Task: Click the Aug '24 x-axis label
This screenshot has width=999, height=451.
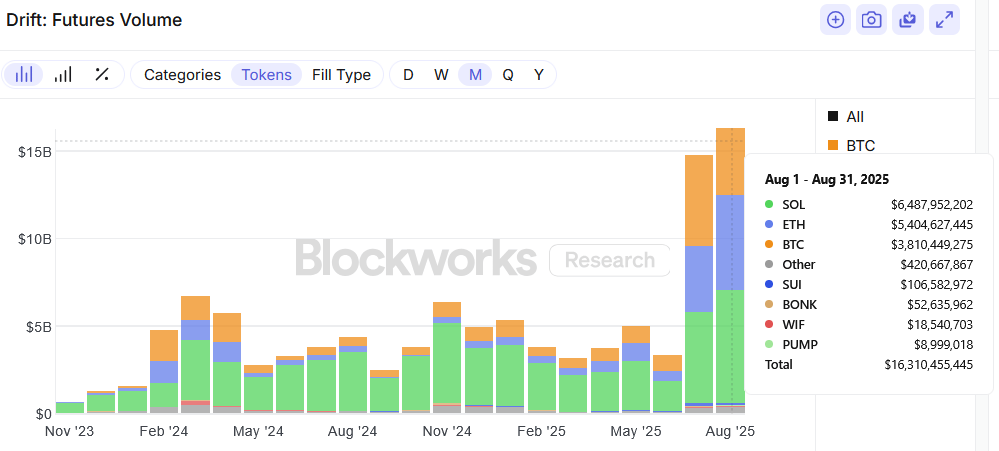Action: tap(352, 431)
